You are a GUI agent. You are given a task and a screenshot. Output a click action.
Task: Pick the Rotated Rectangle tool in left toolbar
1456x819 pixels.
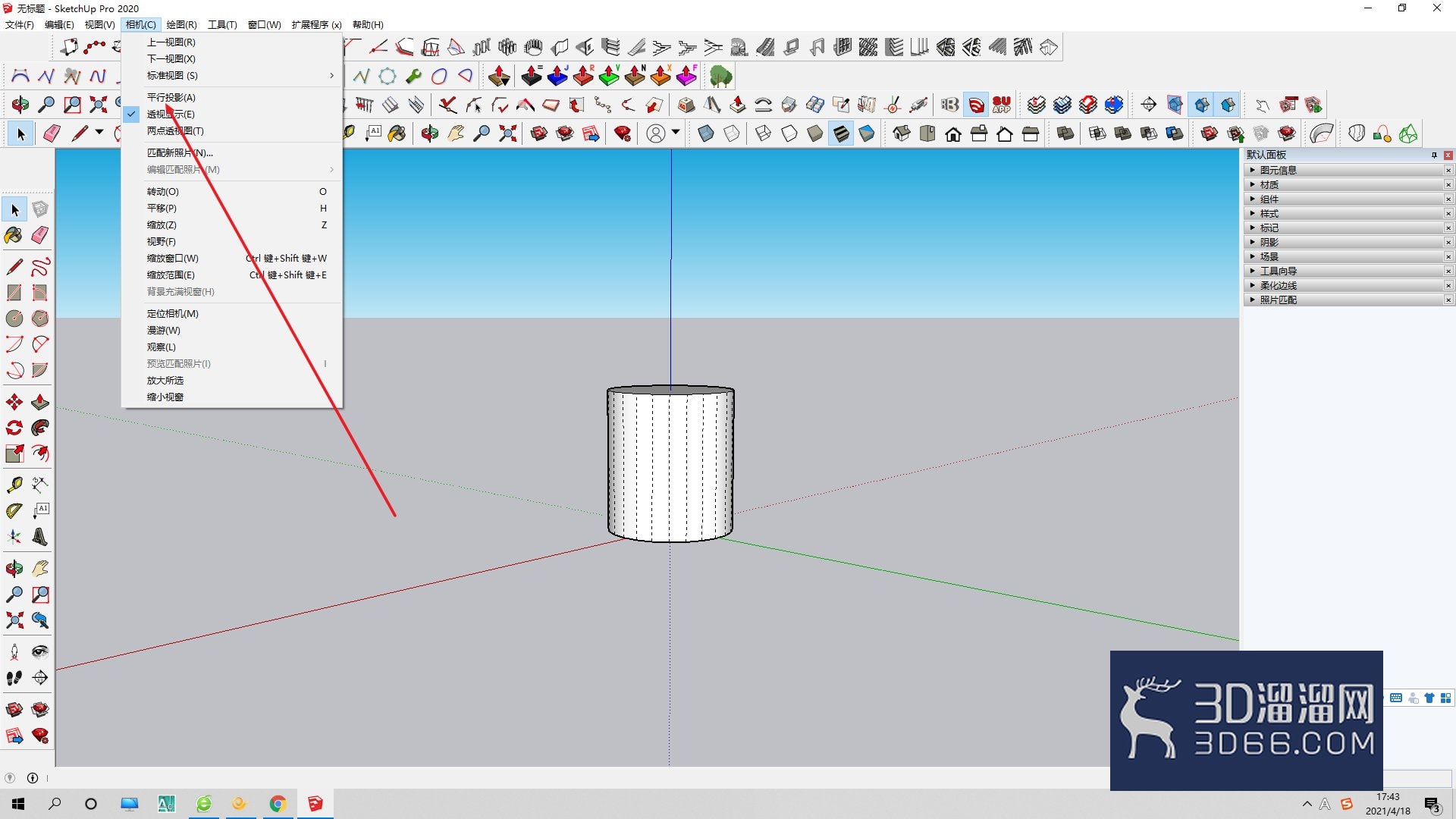40,293
